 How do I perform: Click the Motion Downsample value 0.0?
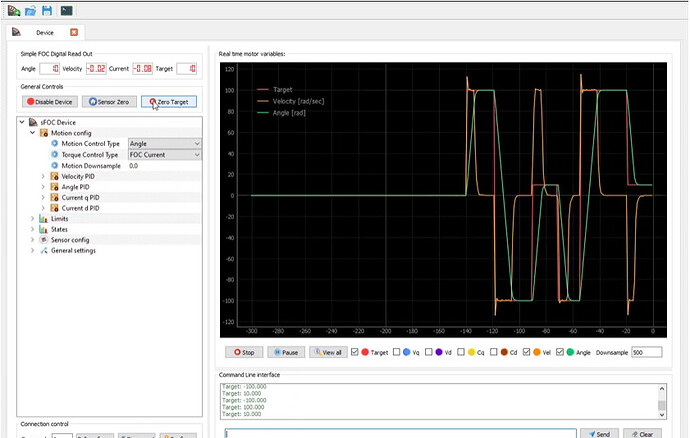coord(133,166)
